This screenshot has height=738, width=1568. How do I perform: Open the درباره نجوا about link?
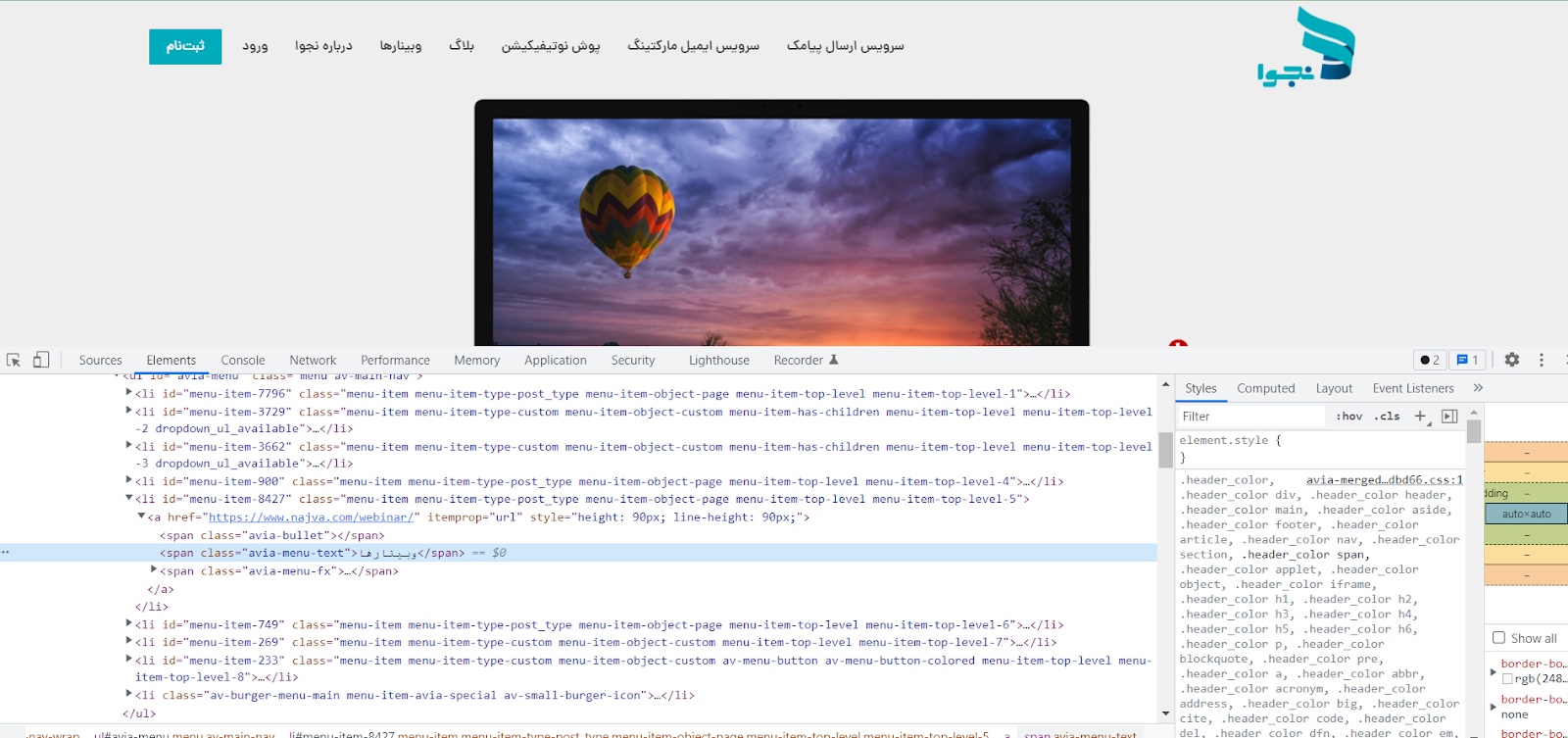point(323,46)
